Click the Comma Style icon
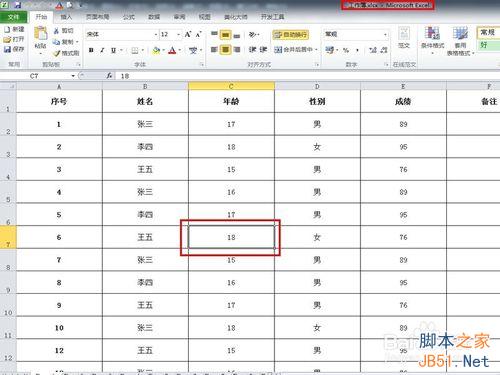500x375 pixels. (x=357, y=50)
